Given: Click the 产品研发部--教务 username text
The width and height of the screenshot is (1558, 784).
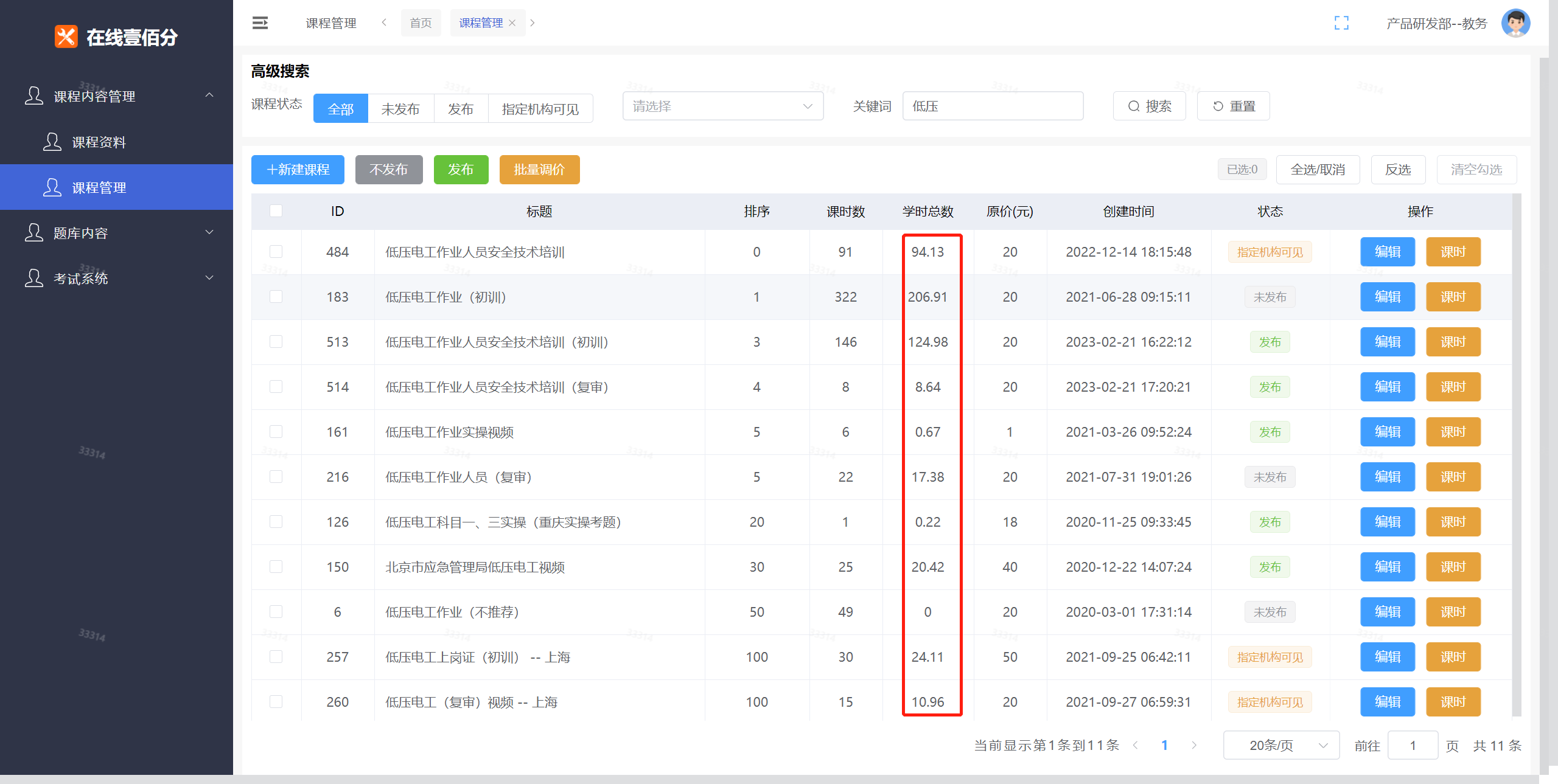Looking at the screenshot, I should click(1437, 23).
